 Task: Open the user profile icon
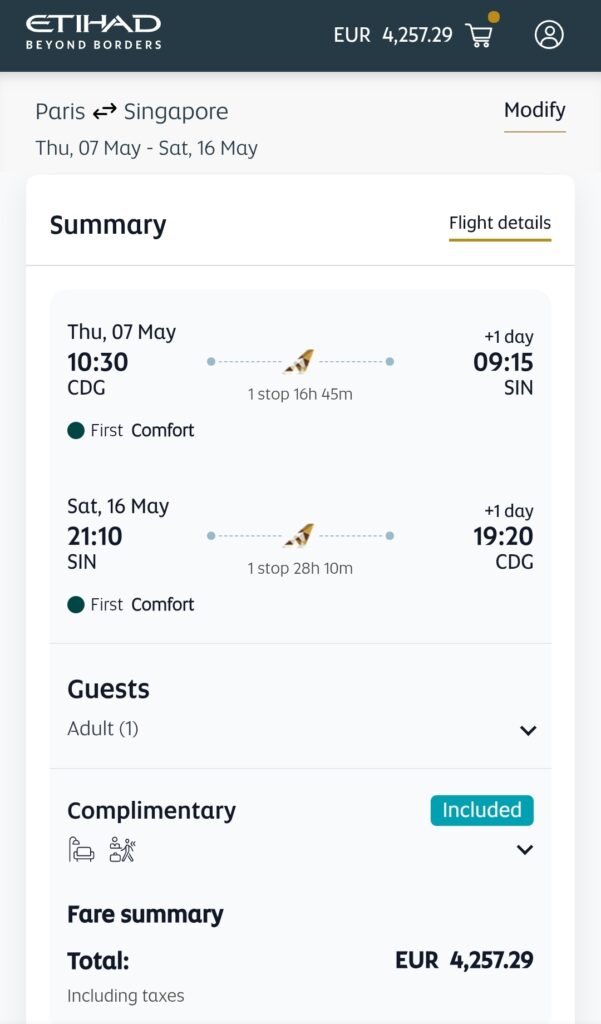click(549, 35)
